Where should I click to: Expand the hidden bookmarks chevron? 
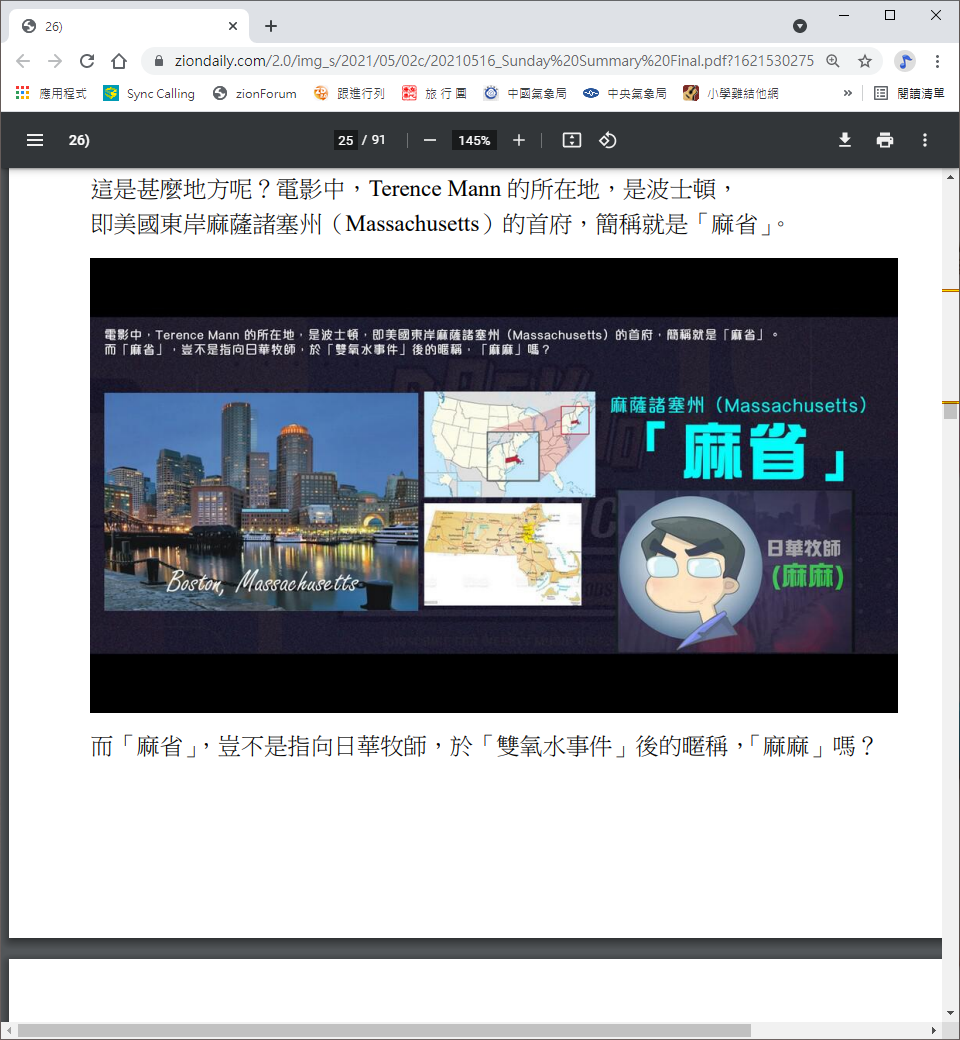click(848, 94)
